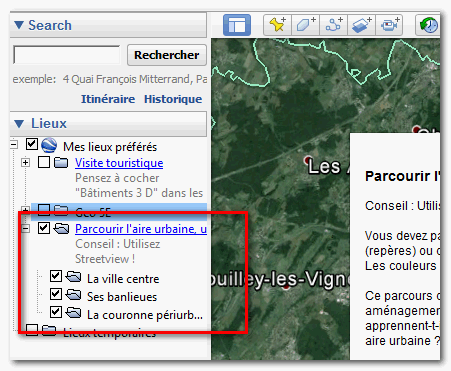Uncheck Mes lieux préférés checkbox
This screenshot has width=451, height=371.
pos(32,144)
